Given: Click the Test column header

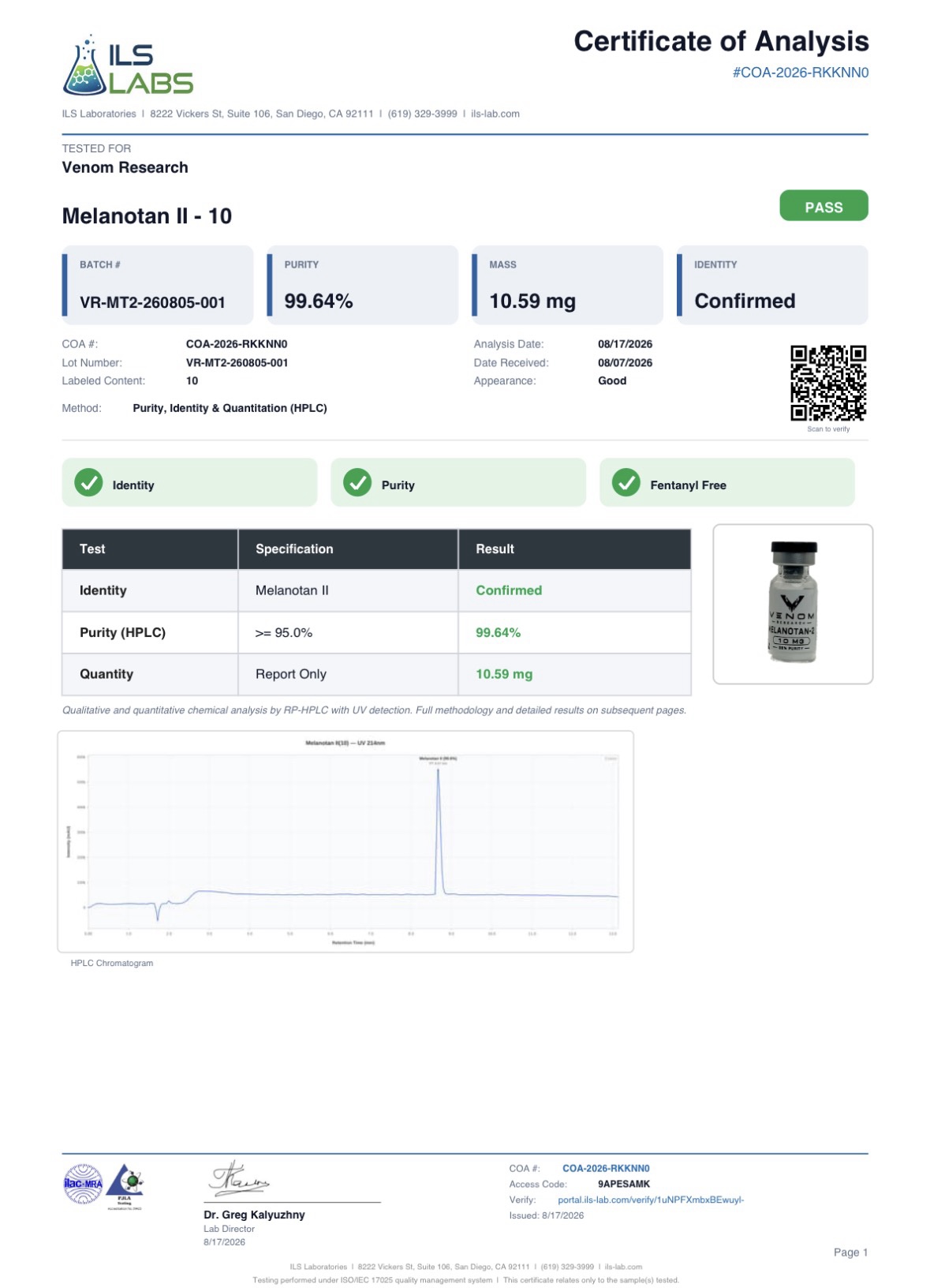Looking at the screenshot, I should click(x=150, y=549).
